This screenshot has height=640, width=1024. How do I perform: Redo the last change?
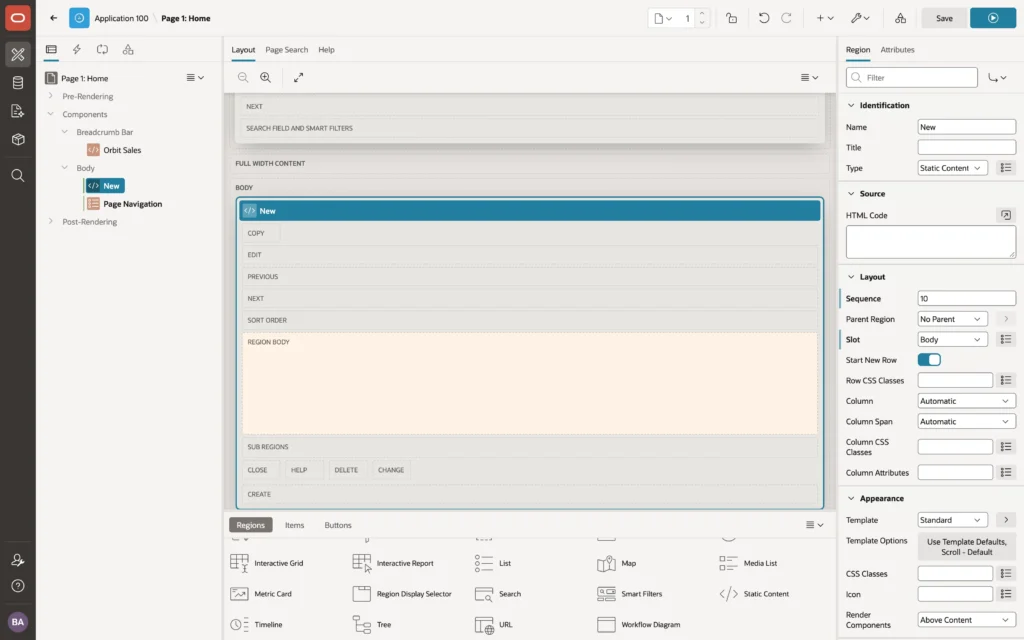pos(786,18)
